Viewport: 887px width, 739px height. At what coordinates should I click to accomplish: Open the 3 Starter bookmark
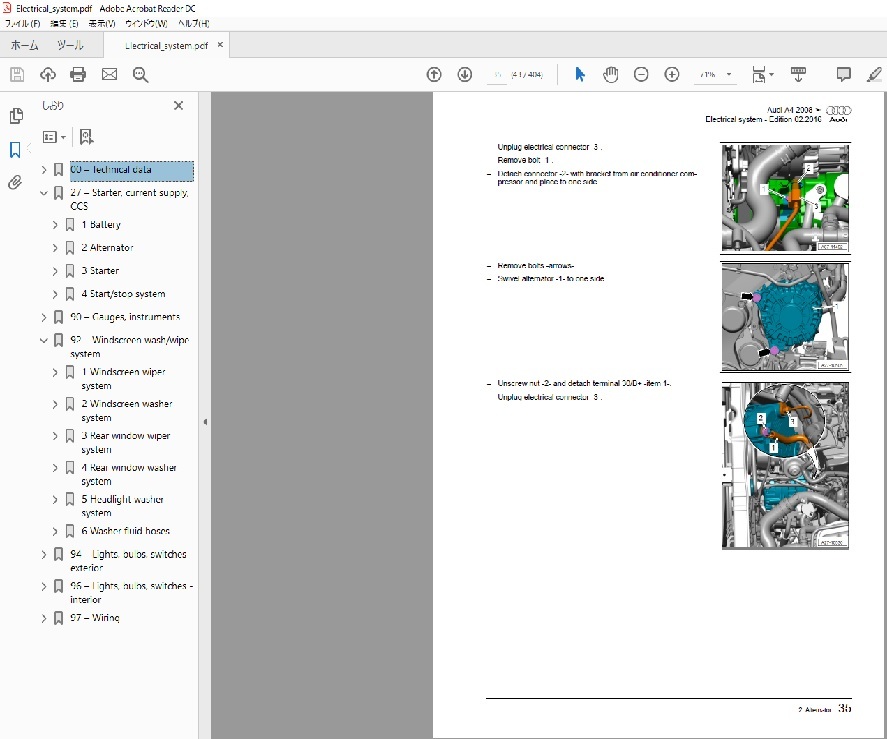pos(100,271)
